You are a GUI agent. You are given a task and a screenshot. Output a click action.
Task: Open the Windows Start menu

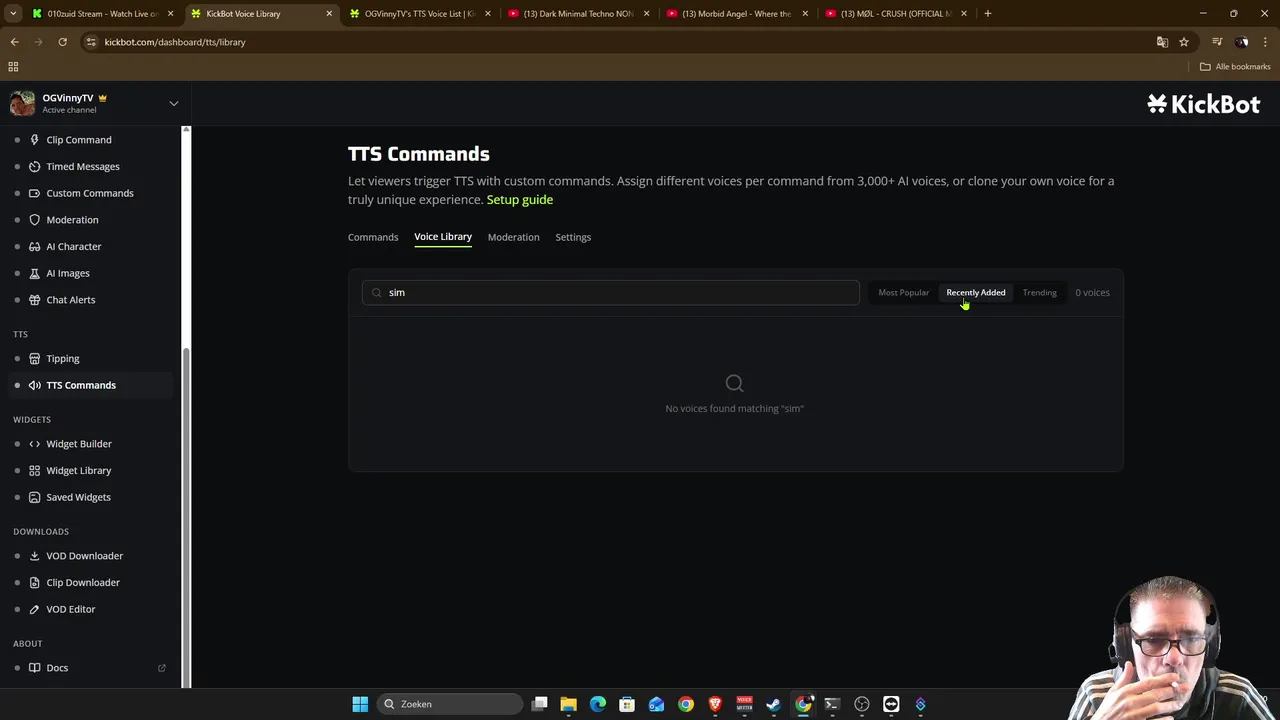point(360,704)
